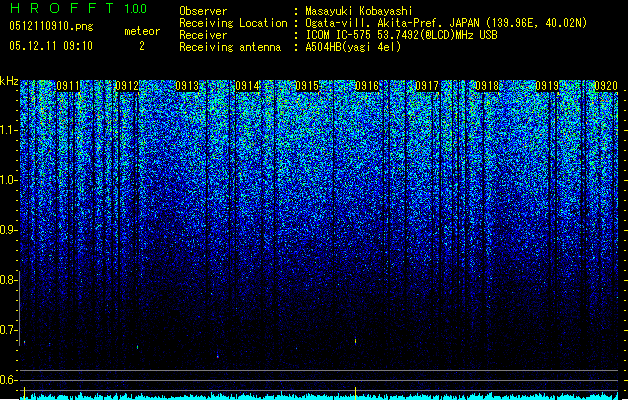Click the 0911 time marker label
629x400 pixels.
[68, 86]
